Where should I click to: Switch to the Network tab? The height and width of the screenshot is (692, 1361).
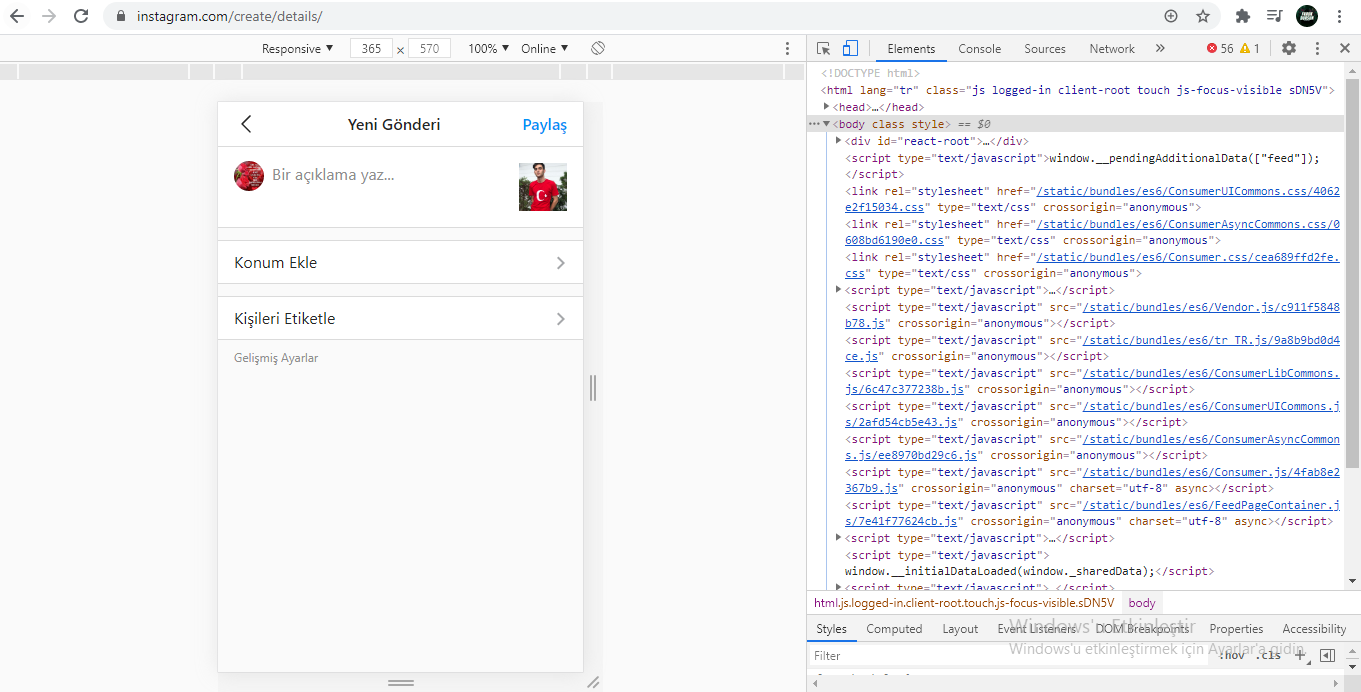[1112, 48]
